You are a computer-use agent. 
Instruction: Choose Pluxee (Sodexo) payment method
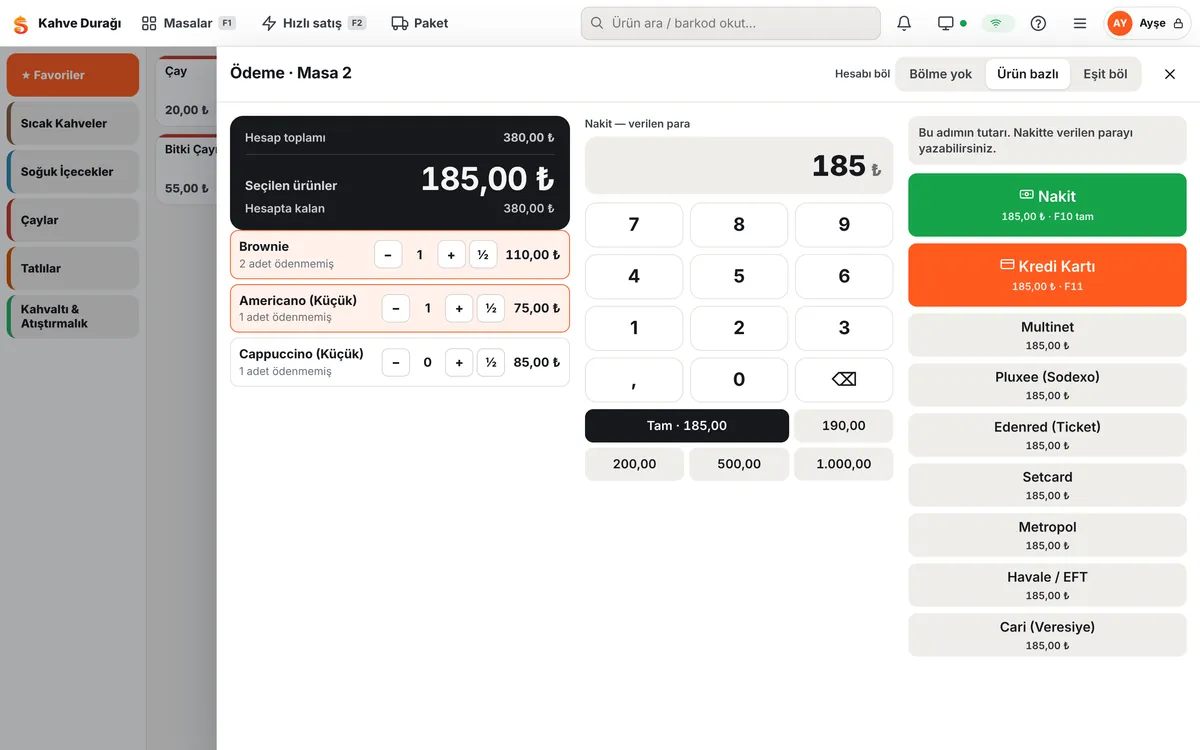pyautogui.click(x=1047, y=385)
